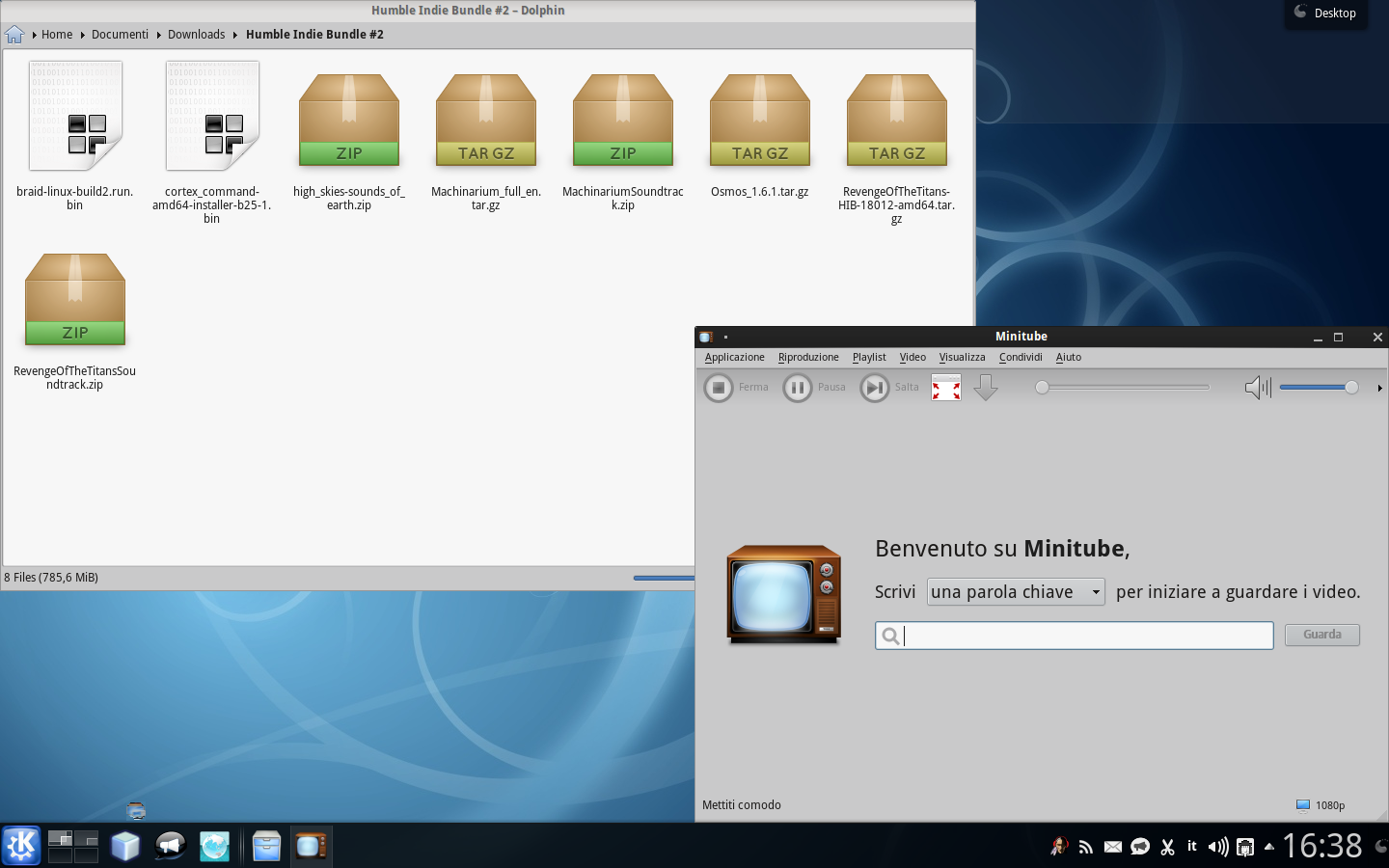
Task: Click the RSS feed tray icon
Action: coord(1086,847)
